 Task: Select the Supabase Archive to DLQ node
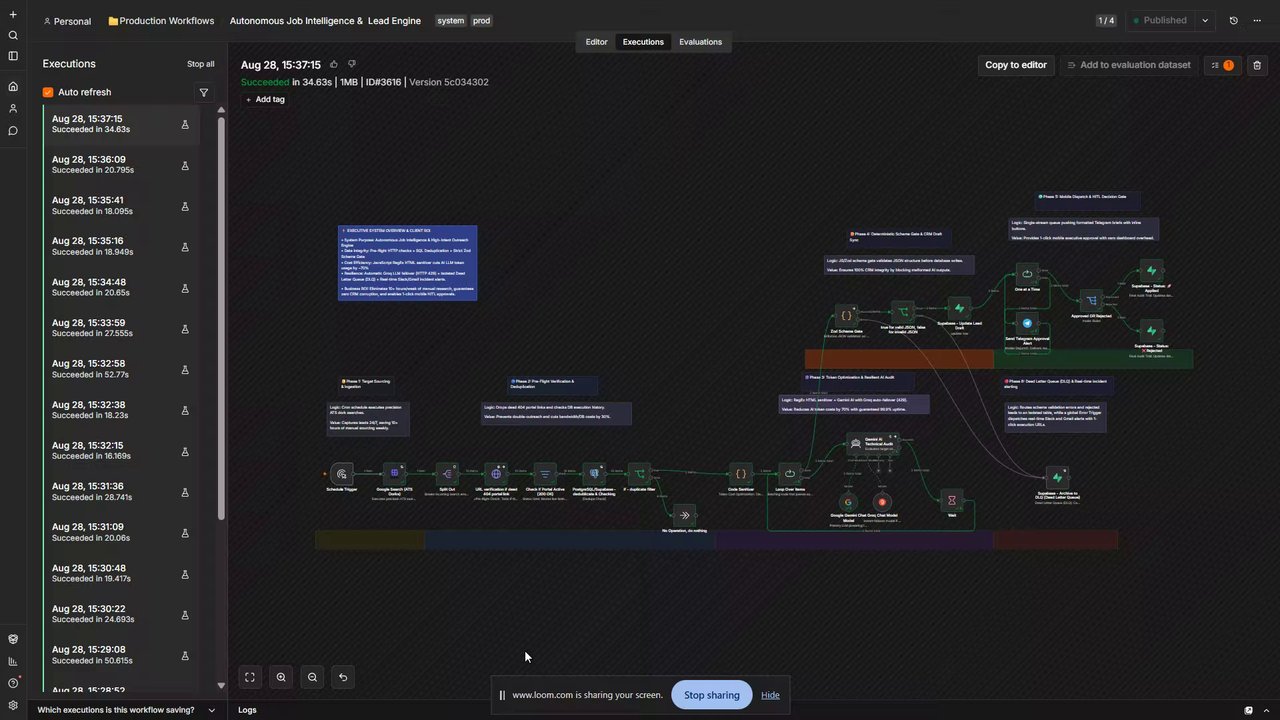click(x=1057, y=478)
